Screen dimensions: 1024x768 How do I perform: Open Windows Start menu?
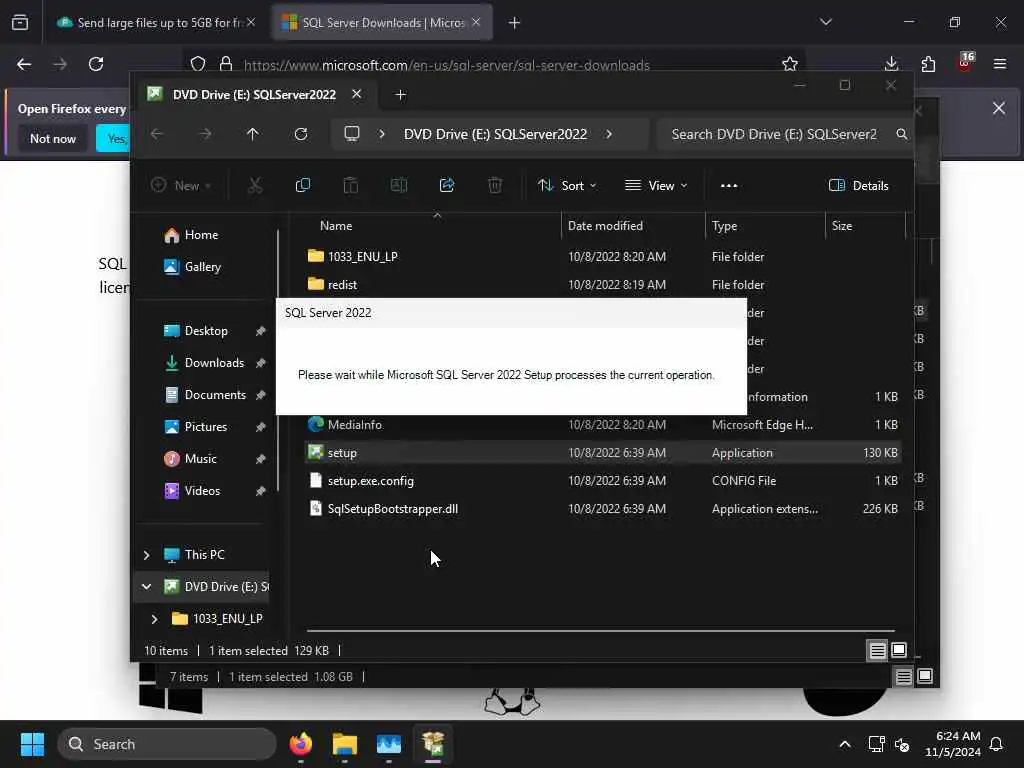[32, 744]
